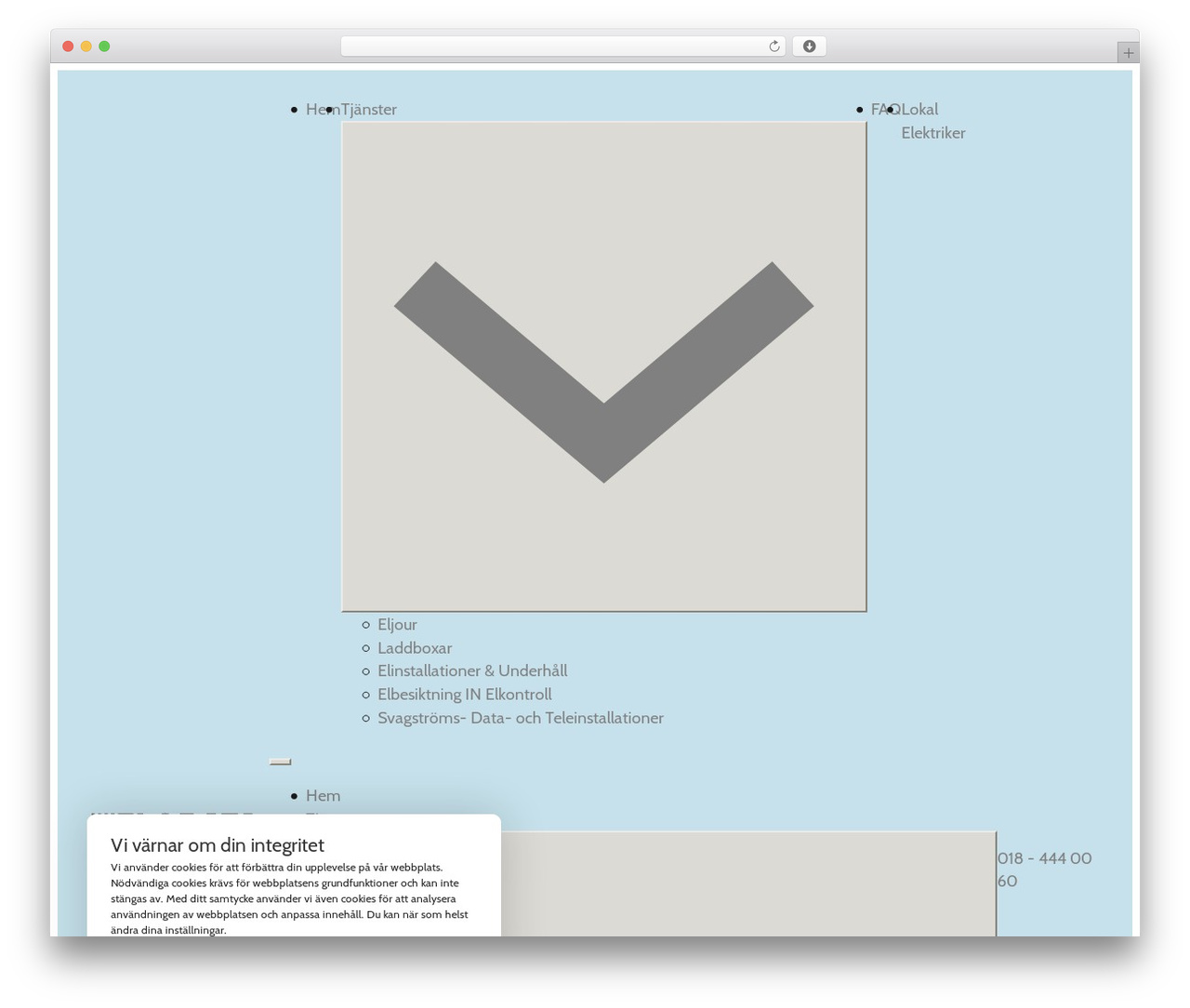Open the Eljour service link
This screenshot has height=1008, width=1190.
pos(397,624)
